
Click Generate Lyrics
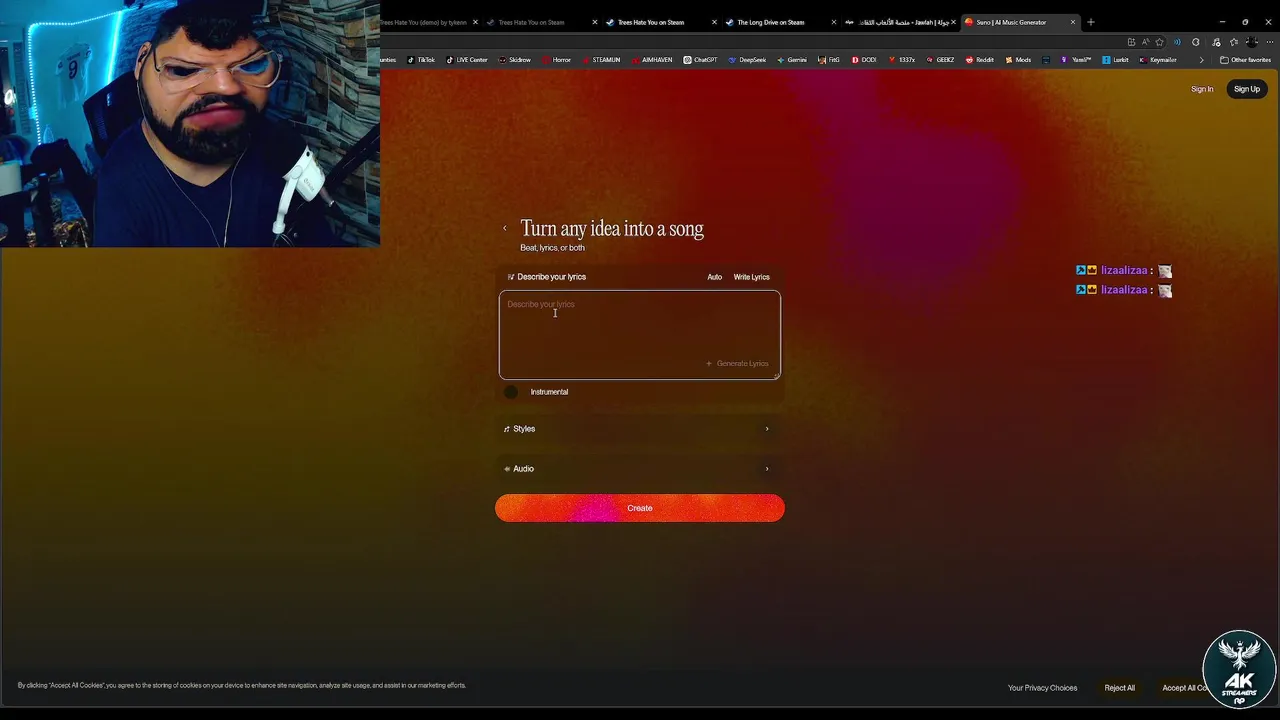738,364
